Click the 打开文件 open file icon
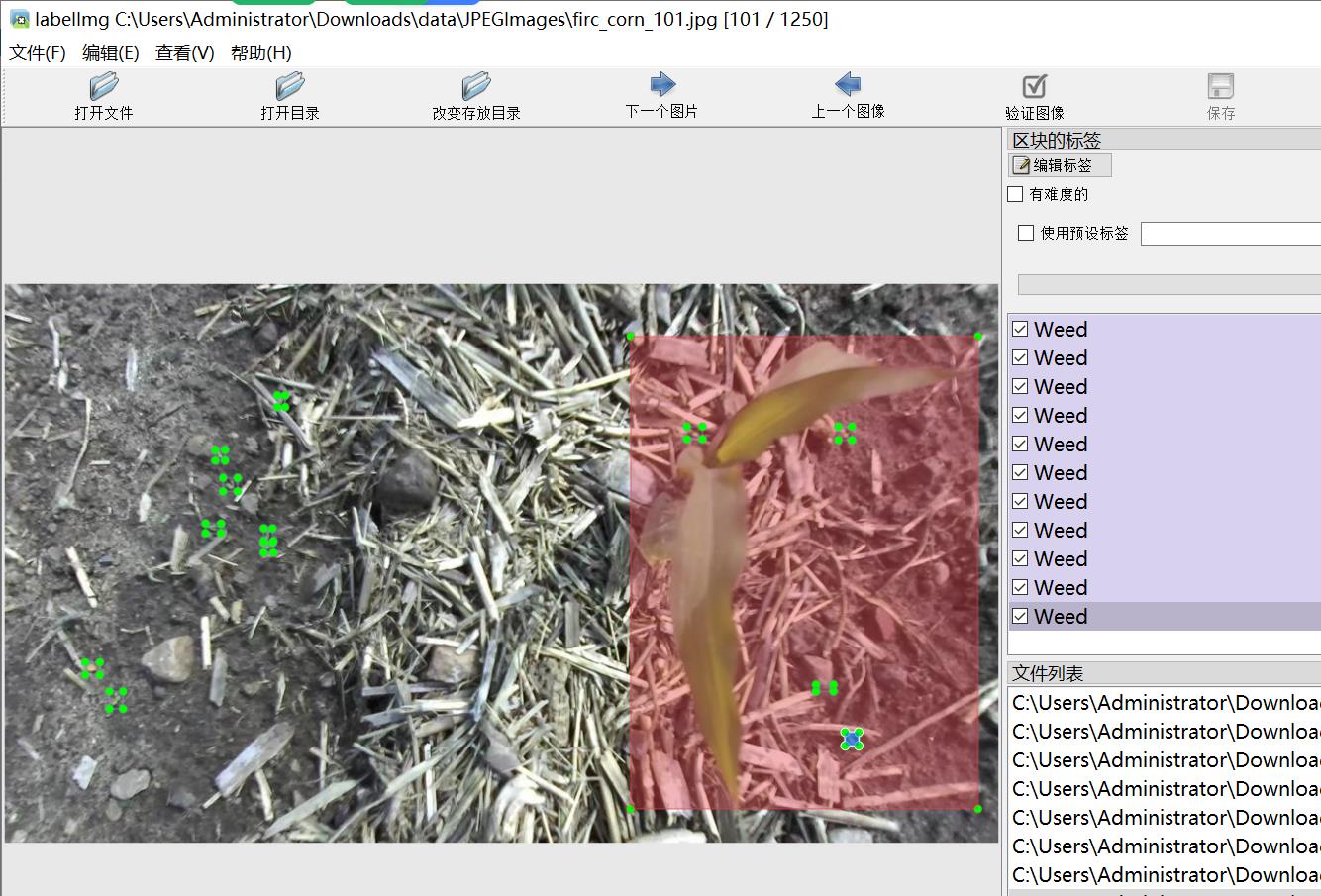The width and height of the screenshot is (1321, 896). click(103, 86)
